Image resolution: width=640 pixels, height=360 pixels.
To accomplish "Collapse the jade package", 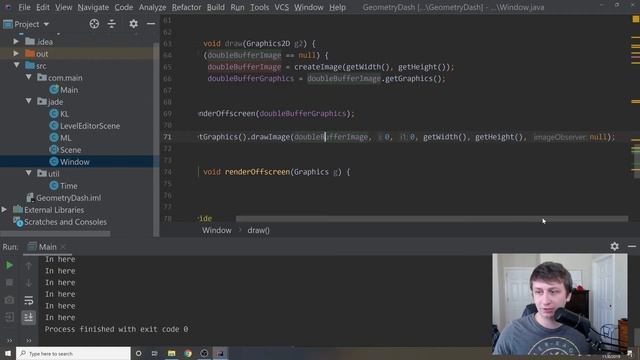I will (x=29, y=101).
